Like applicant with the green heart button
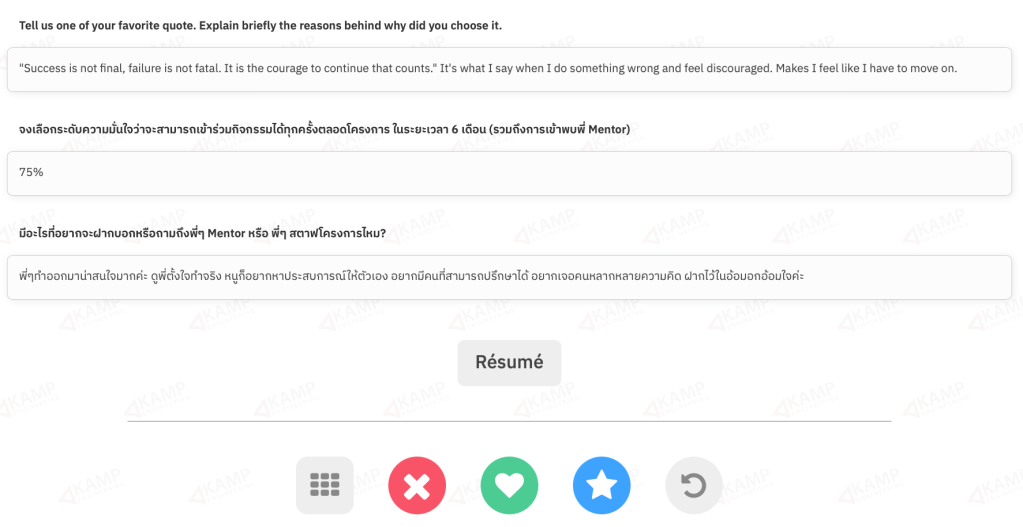This screenshot has height=527, width=1023. tap(509, 485)
